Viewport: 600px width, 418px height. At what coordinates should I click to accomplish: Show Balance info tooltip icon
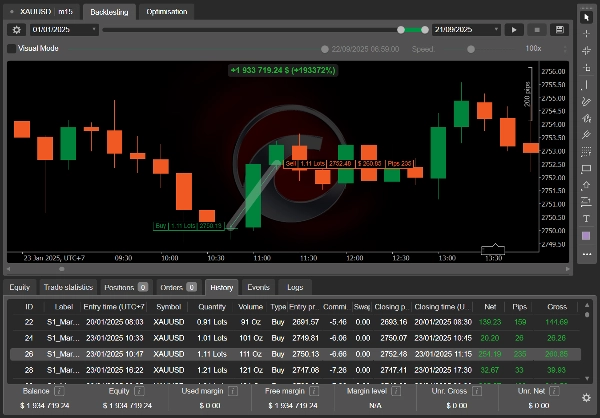click(x=59, y=391)
